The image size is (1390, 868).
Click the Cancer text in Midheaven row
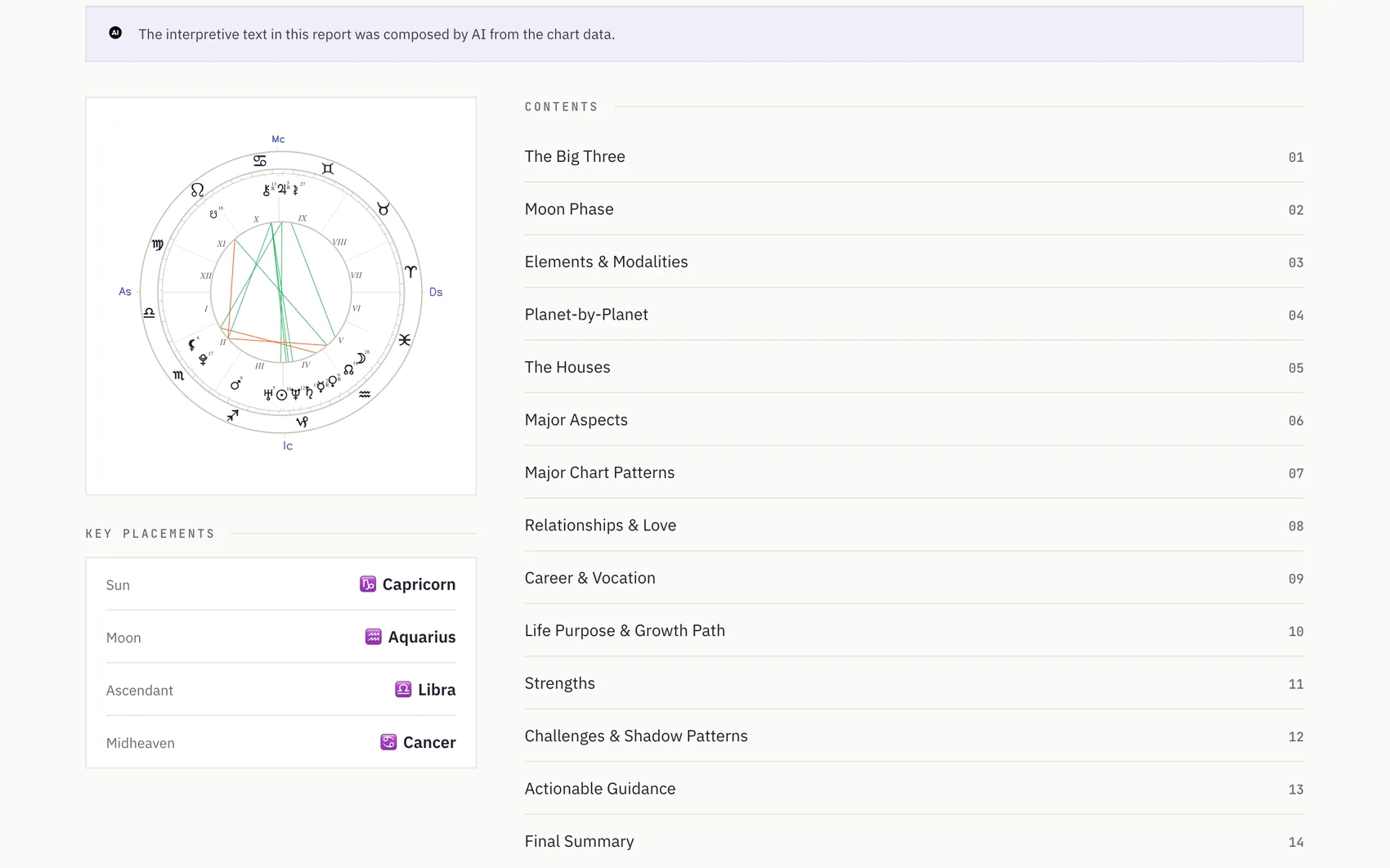click(x=429, y=742)
